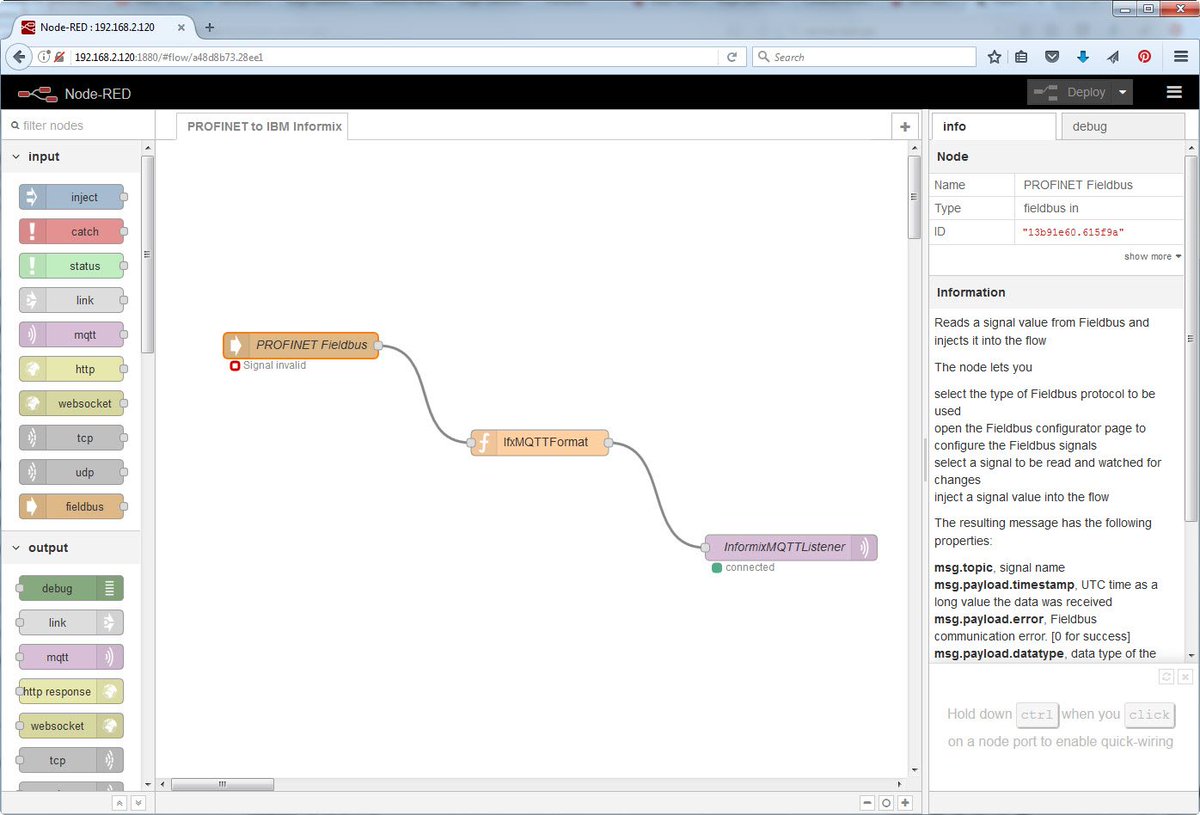The height and width of the screenshot is (815, 1200).
Task: Select the websocket output node
Action: click(71, 726)
